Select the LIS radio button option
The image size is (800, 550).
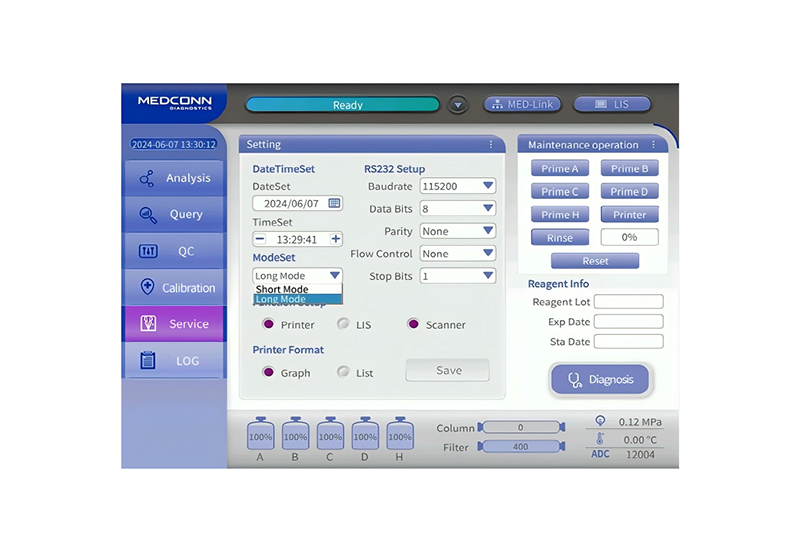coord(343,324)
